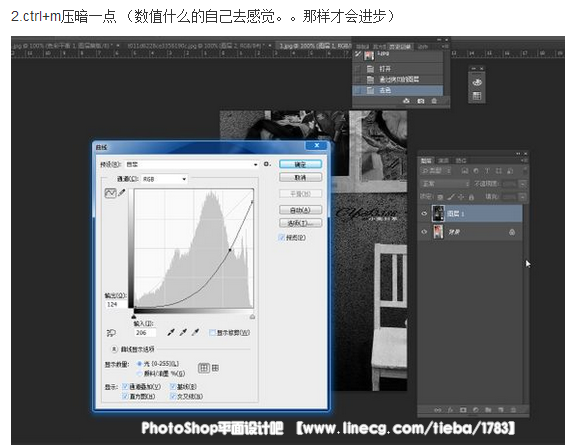Image resolution: width=565 pixels, height=445 pixels.
Task: Click the white point input slider triangle
Action: pyautogui.click(x=252, y=316)
